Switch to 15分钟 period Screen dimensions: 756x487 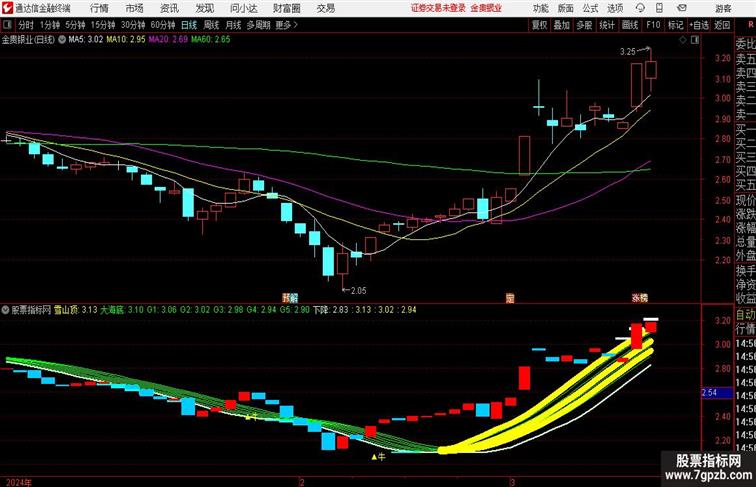[x=103, y=25]
